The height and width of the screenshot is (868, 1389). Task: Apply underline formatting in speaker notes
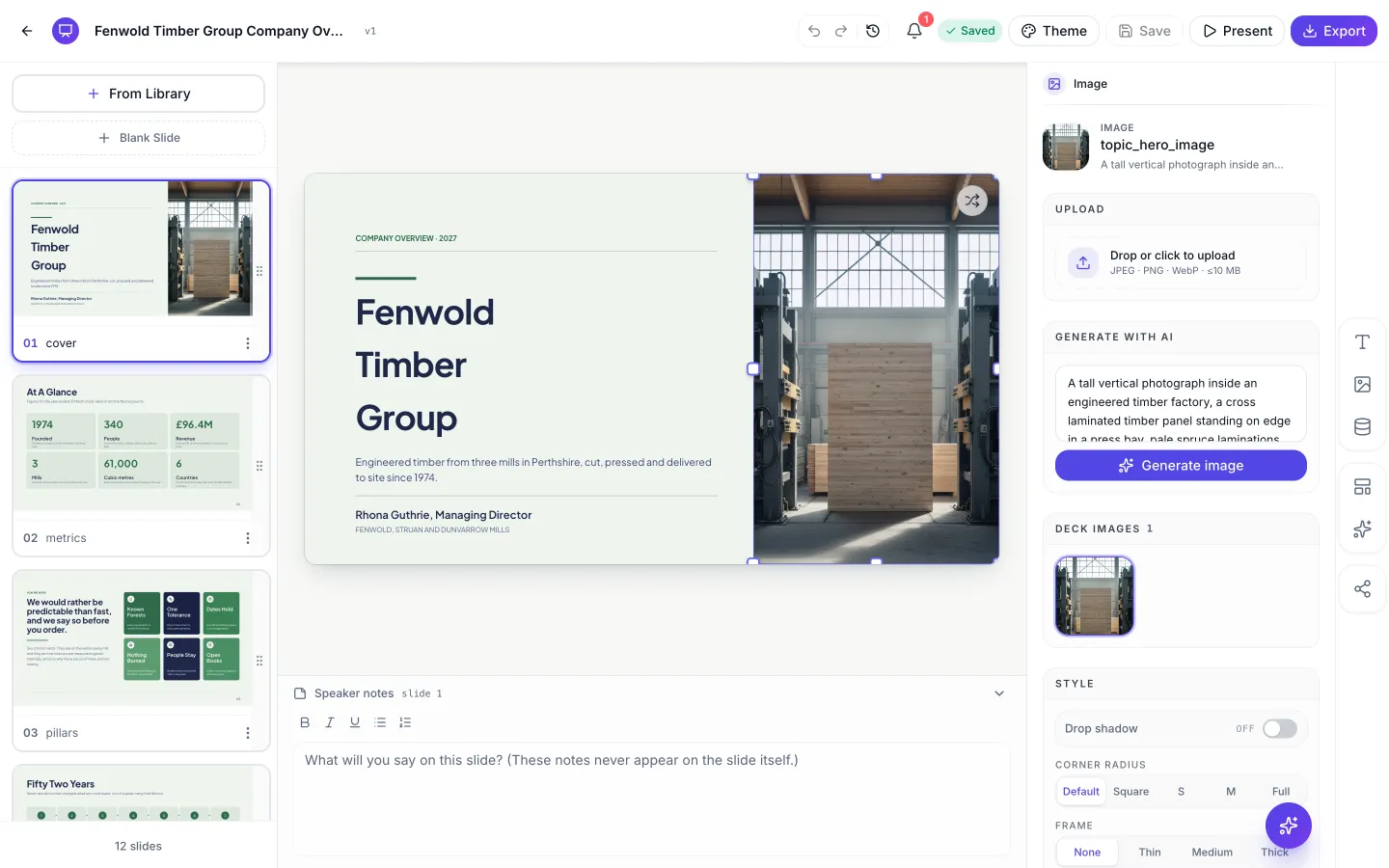tap(355, 722)
